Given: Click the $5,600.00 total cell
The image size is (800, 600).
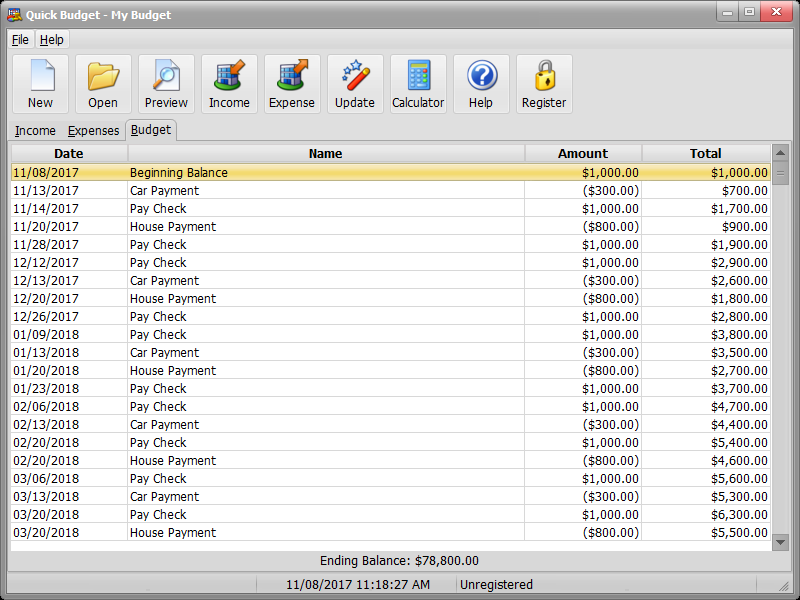Looking at the screenshot, I should (706, 479).
